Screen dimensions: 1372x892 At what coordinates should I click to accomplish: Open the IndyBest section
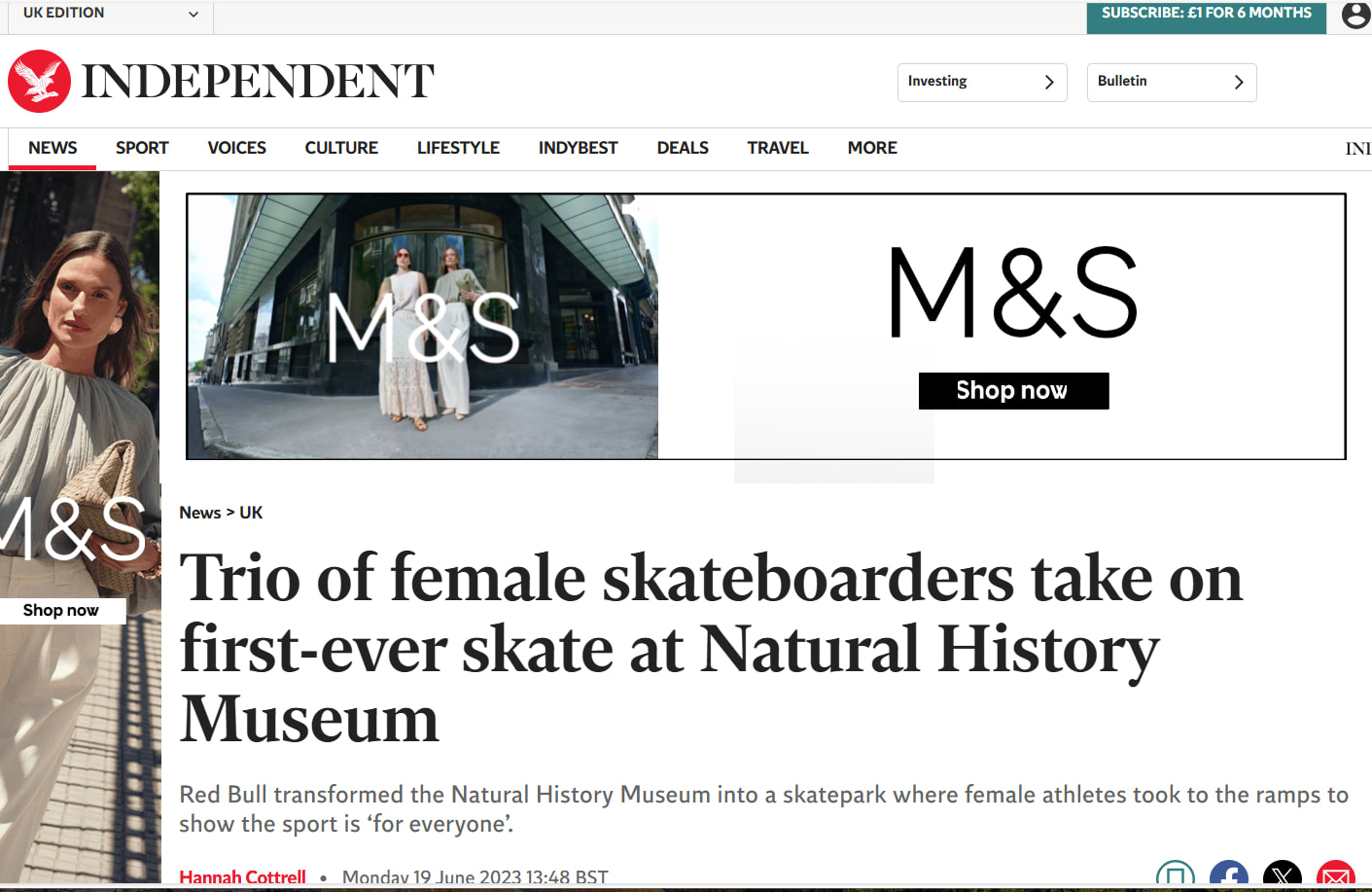(578, 148)
